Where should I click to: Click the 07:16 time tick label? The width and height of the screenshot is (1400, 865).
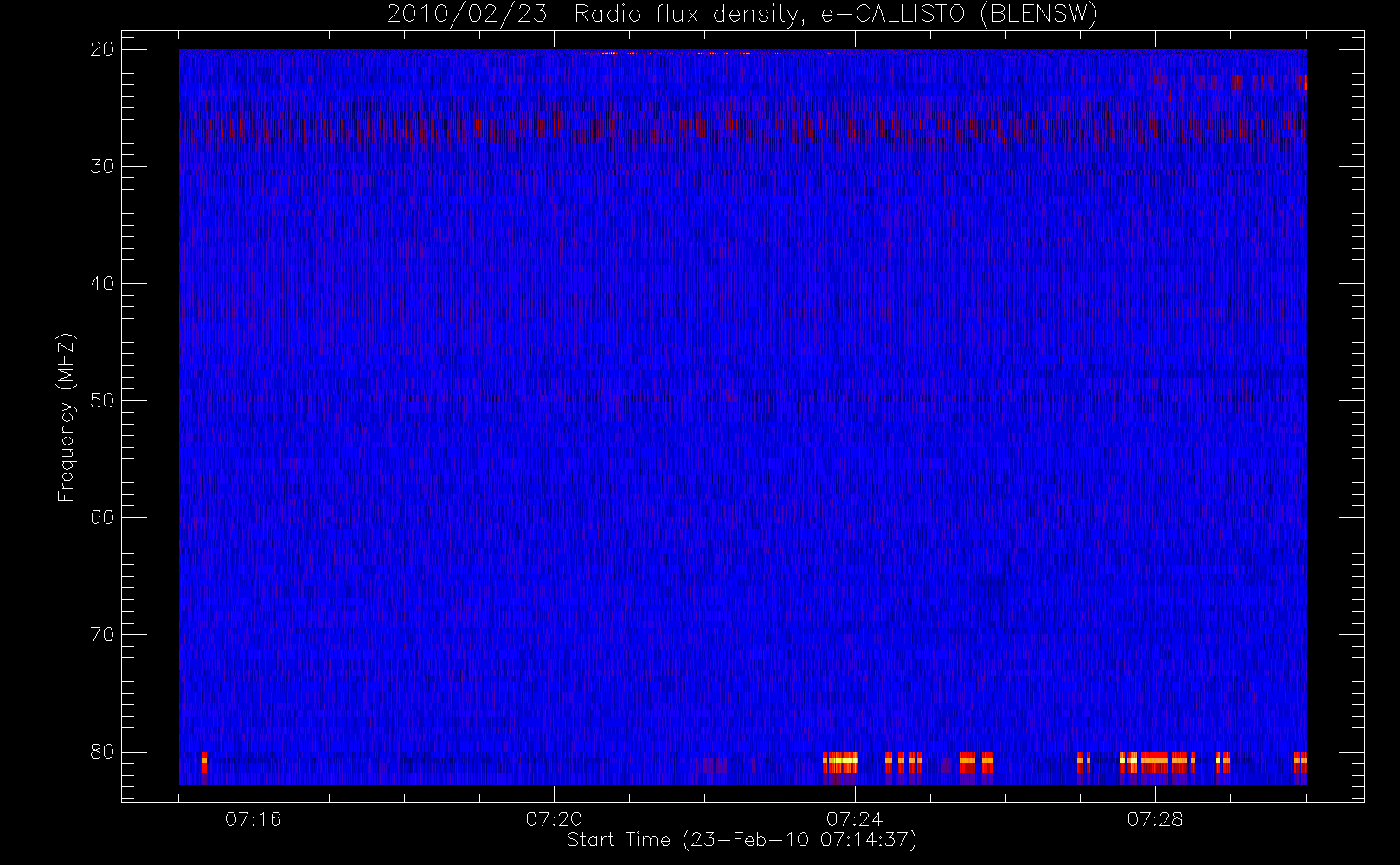pyautogui.click(x=254, y=819)
